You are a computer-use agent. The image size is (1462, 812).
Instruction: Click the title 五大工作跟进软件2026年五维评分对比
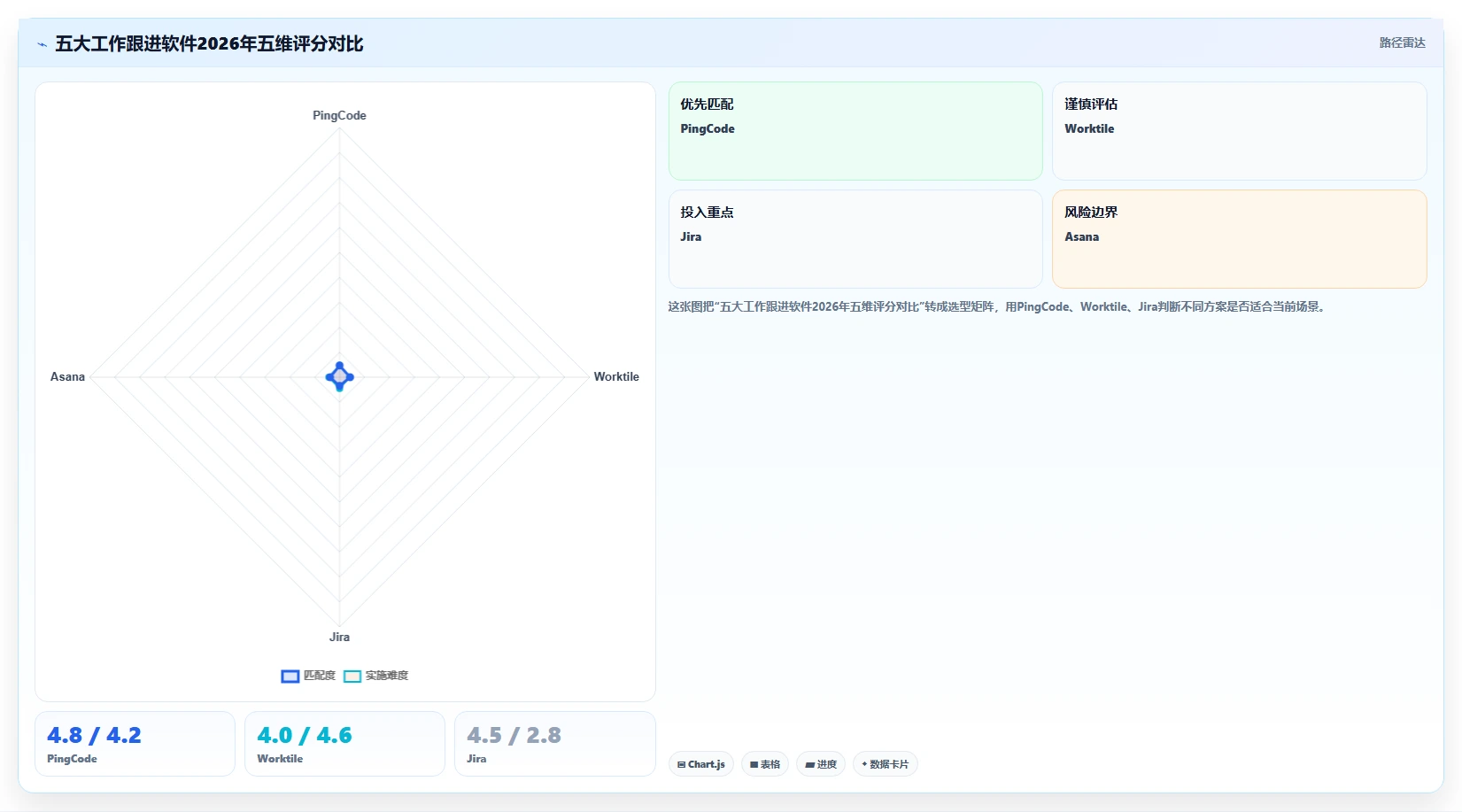point(209,43)
